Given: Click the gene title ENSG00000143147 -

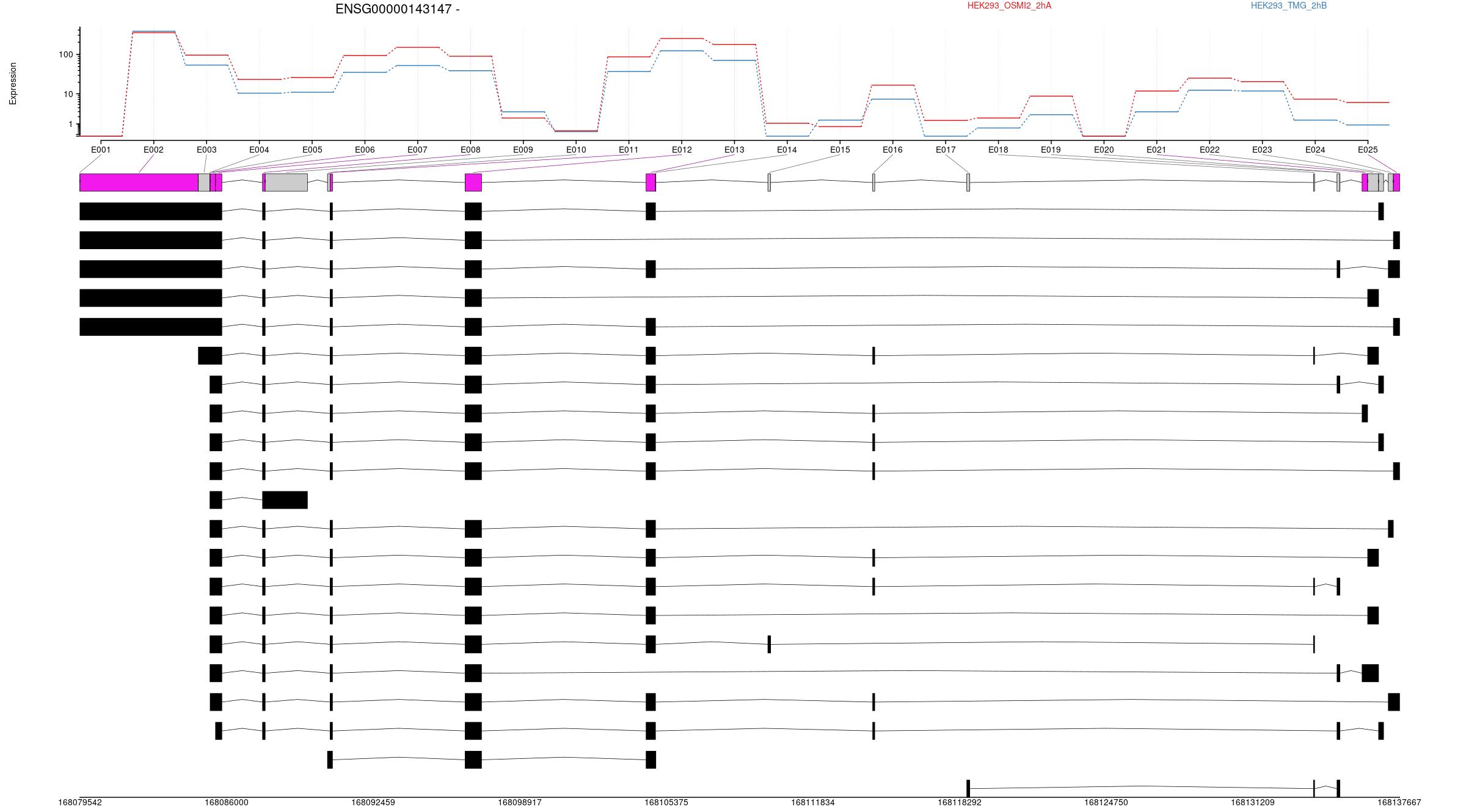Looking at the screenshot, I should click(398, 9).
